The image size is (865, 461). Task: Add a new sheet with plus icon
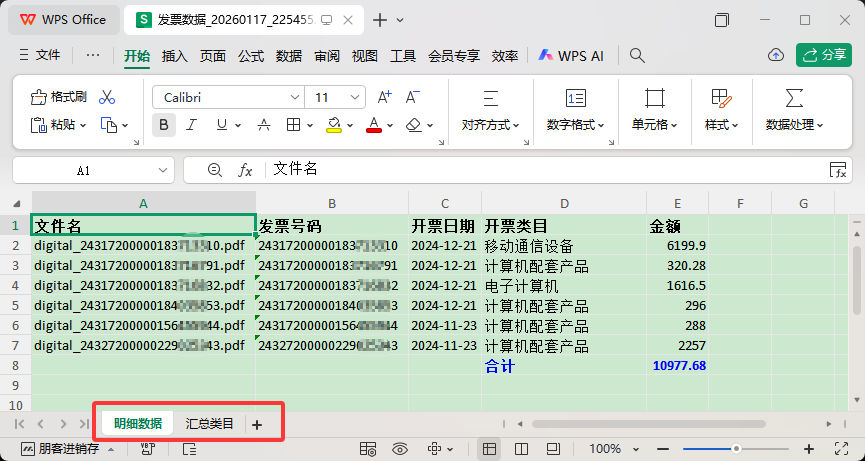coord(257,425)
